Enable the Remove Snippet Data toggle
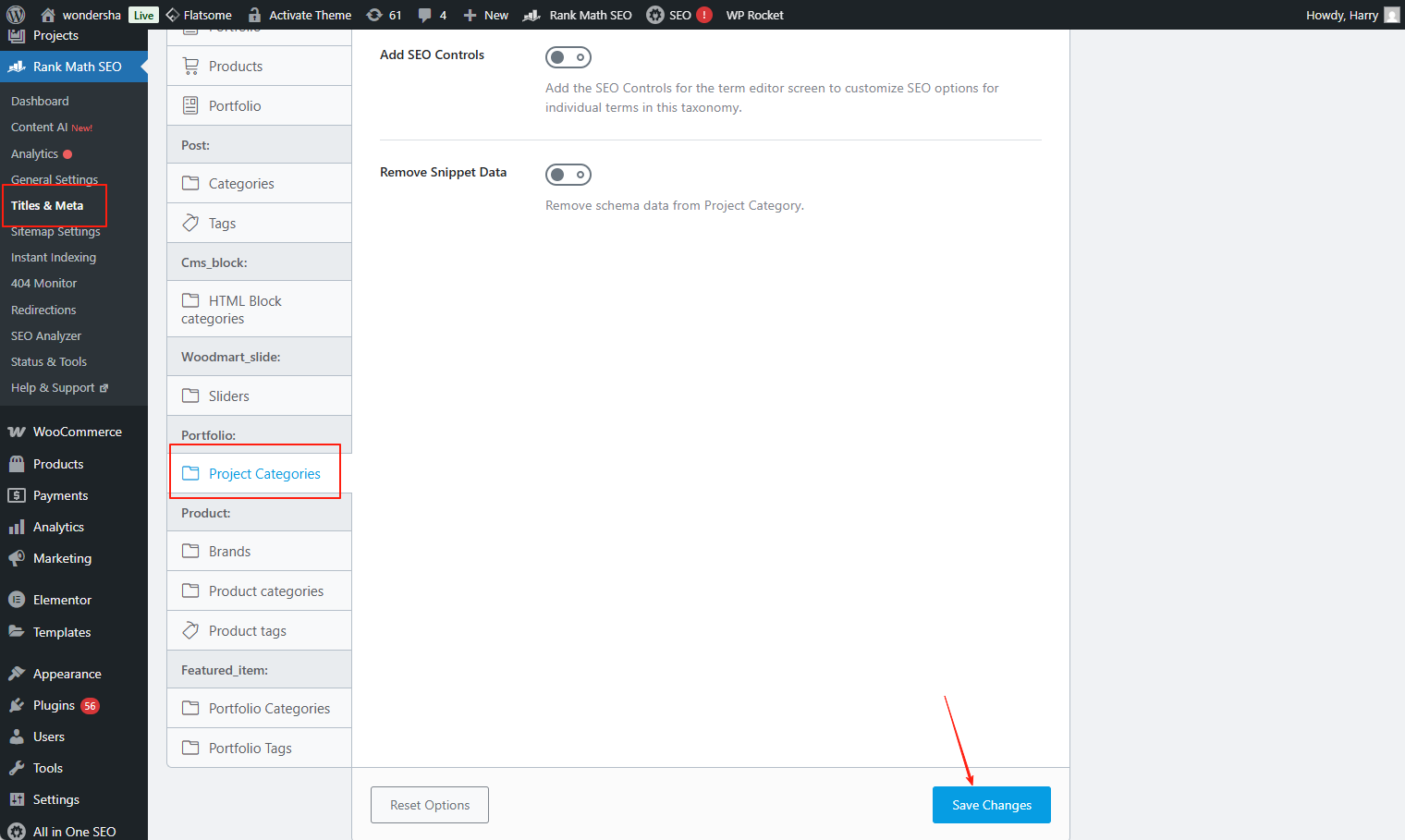1405x840 pixels. [x=568, y=175]
